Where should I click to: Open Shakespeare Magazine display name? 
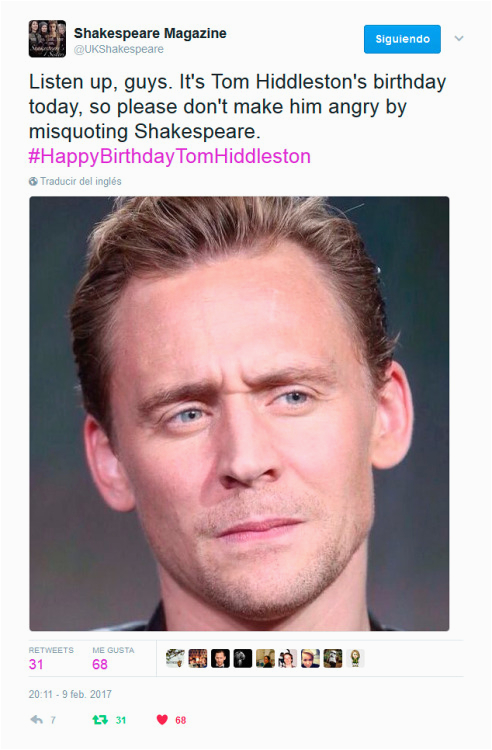point(150,33)
